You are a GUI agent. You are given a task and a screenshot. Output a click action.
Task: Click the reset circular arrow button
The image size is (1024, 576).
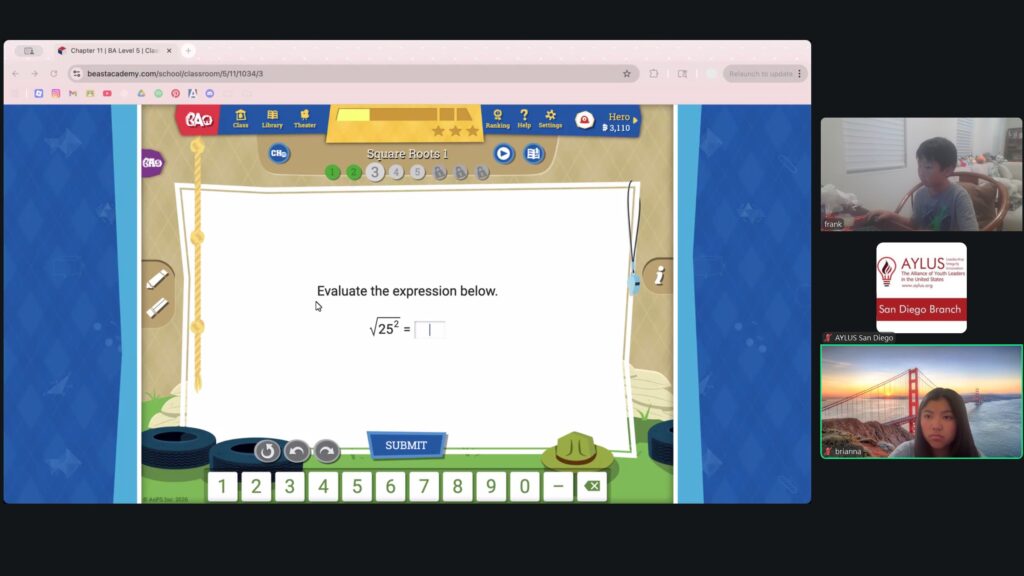[267, 451]
